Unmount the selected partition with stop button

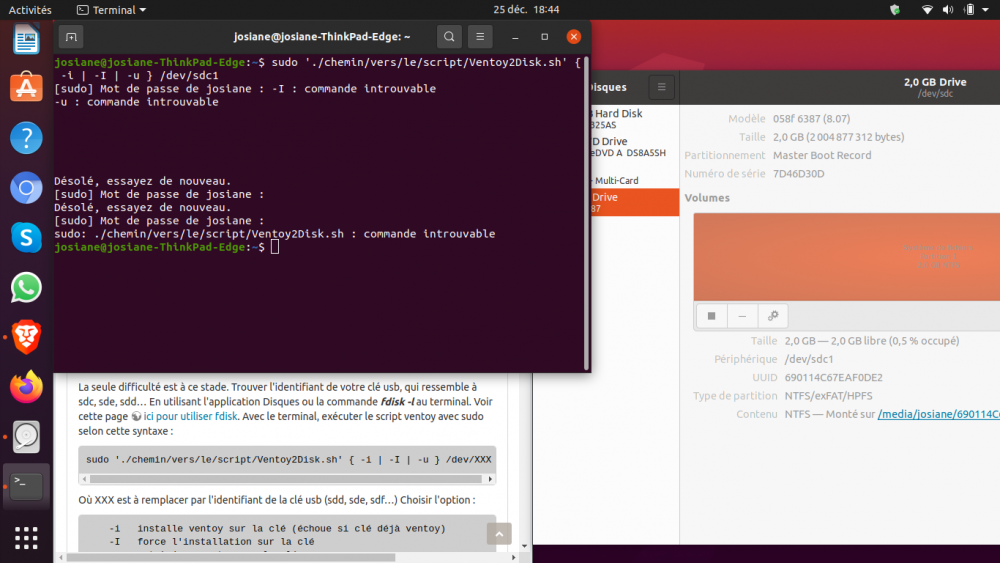click(x=712, y=316)
